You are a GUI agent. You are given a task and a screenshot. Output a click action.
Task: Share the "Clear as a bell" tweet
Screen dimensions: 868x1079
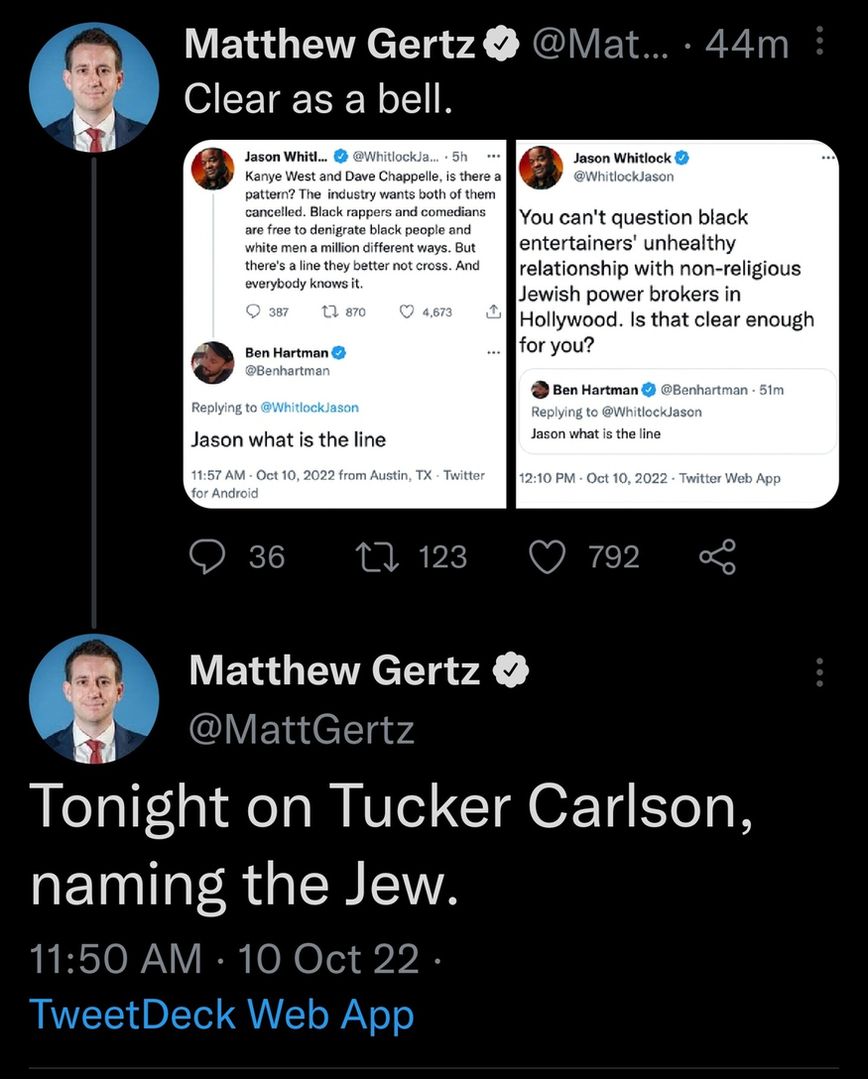click(x=717, y=556)
